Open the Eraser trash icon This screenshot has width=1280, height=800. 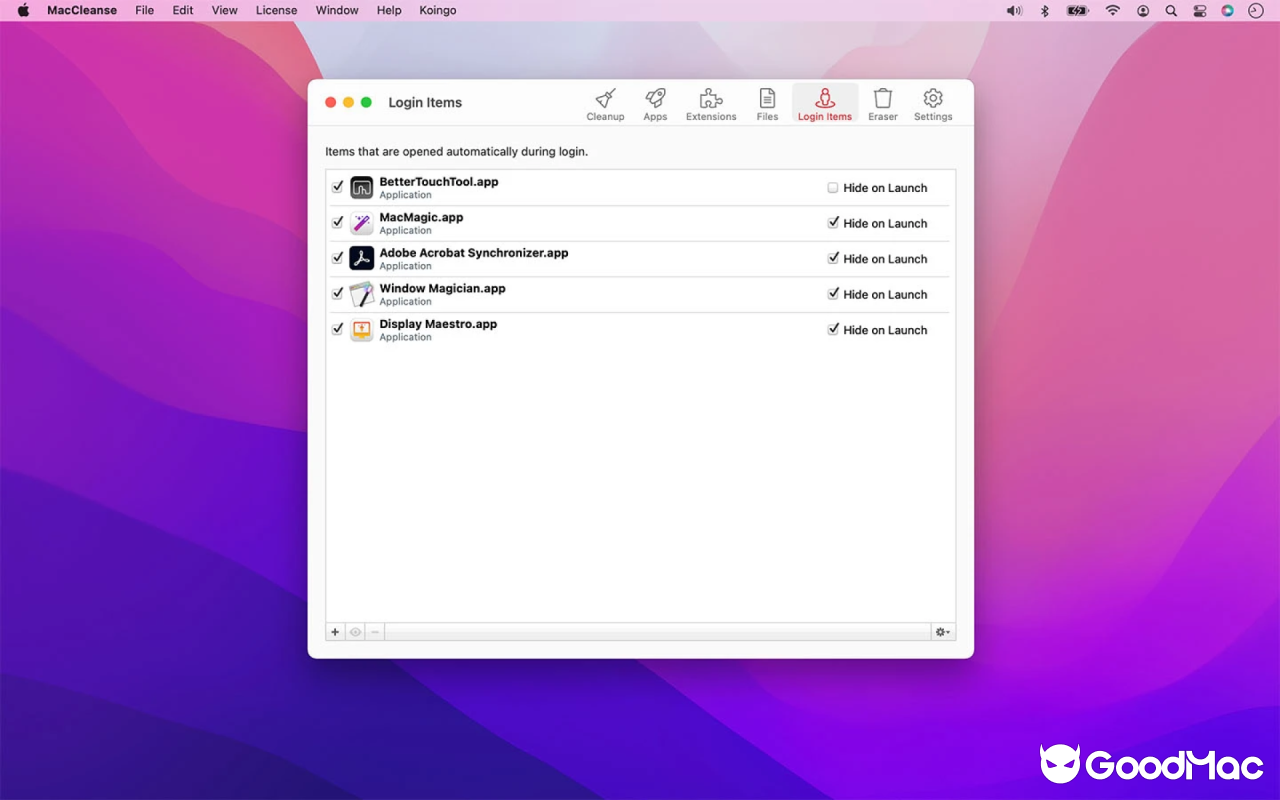883,103
